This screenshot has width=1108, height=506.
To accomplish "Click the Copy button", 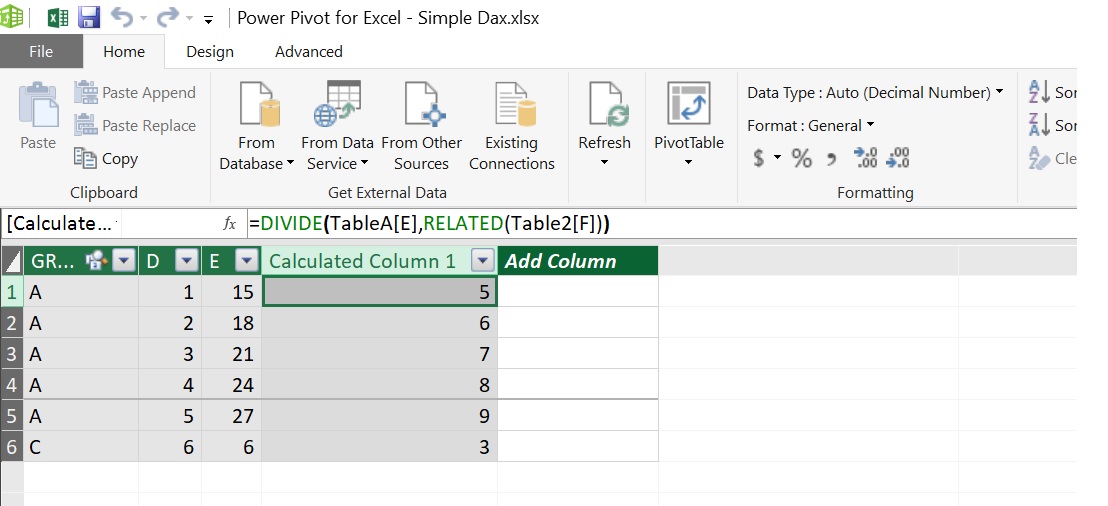I will (x=106, y=158).
